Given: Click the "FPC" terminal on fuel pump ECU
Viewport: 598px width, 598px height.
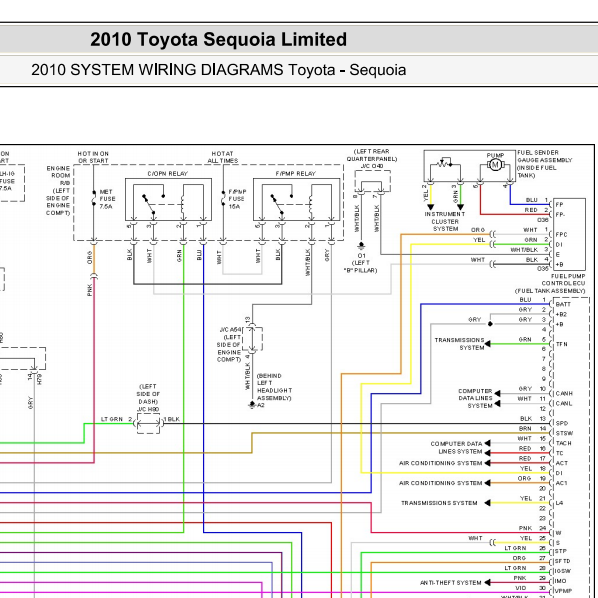Looking at the screenshot, I should click(561, 235).
